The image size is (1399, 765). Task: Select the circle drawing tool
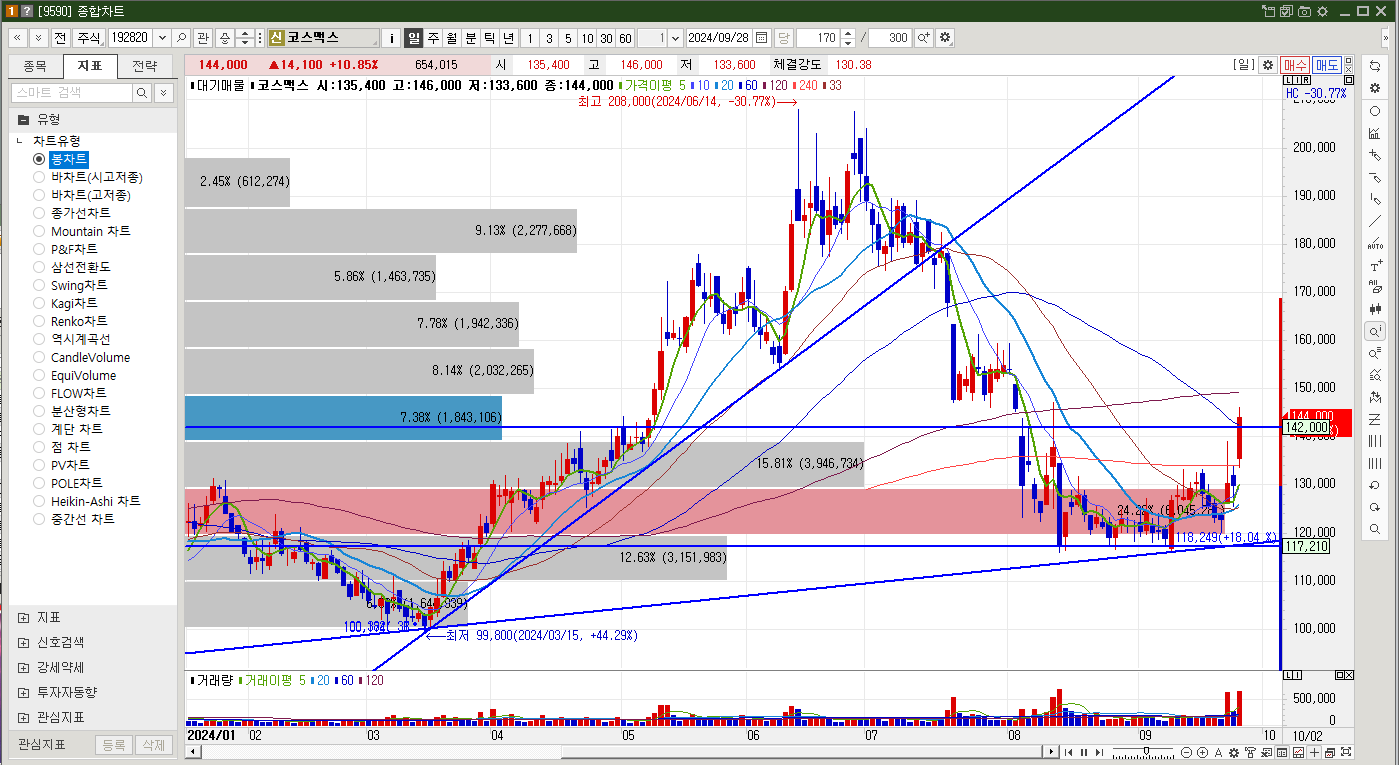1375,111
